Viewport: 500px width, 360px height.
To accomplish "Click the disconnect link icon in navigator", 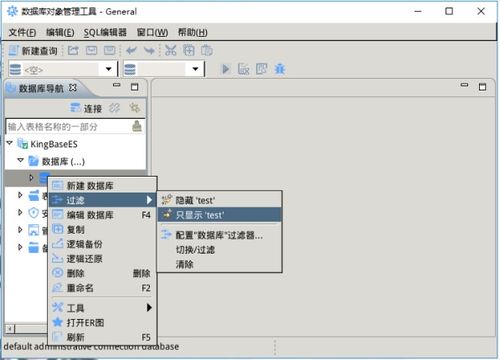I will pyautogui.click(x=114, y=108).
